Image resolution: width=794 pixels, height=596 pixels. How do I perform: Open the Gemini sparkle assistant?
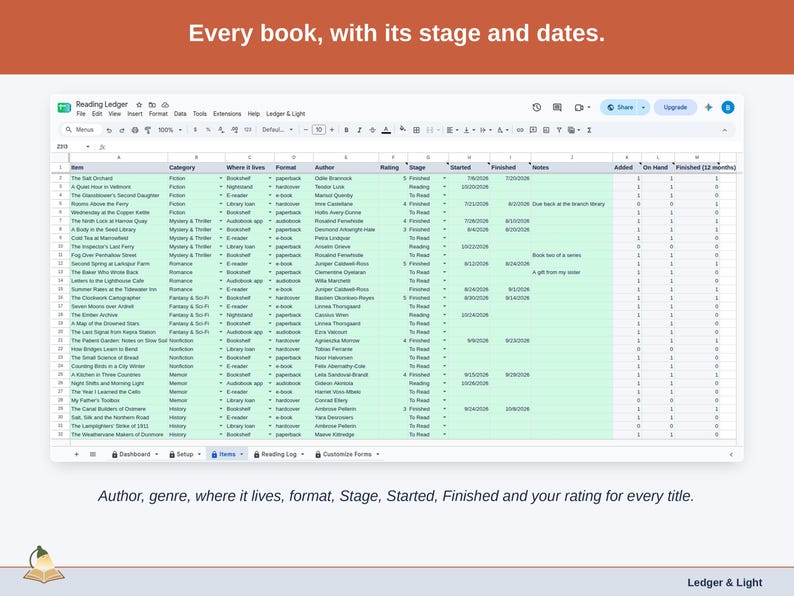(x=708, y=107)
